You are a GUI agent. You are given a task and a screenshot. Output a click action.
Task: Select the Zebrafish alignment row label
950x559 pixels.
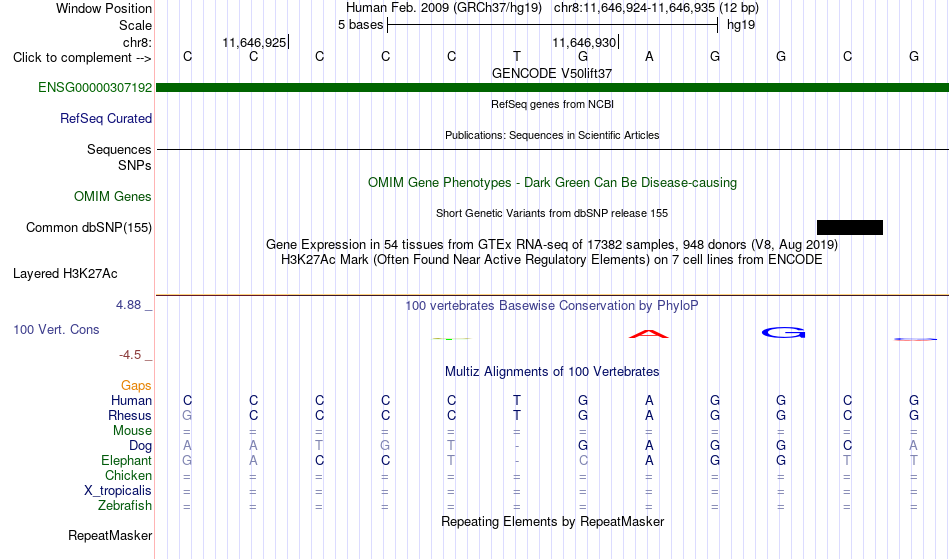pos(125,505)
